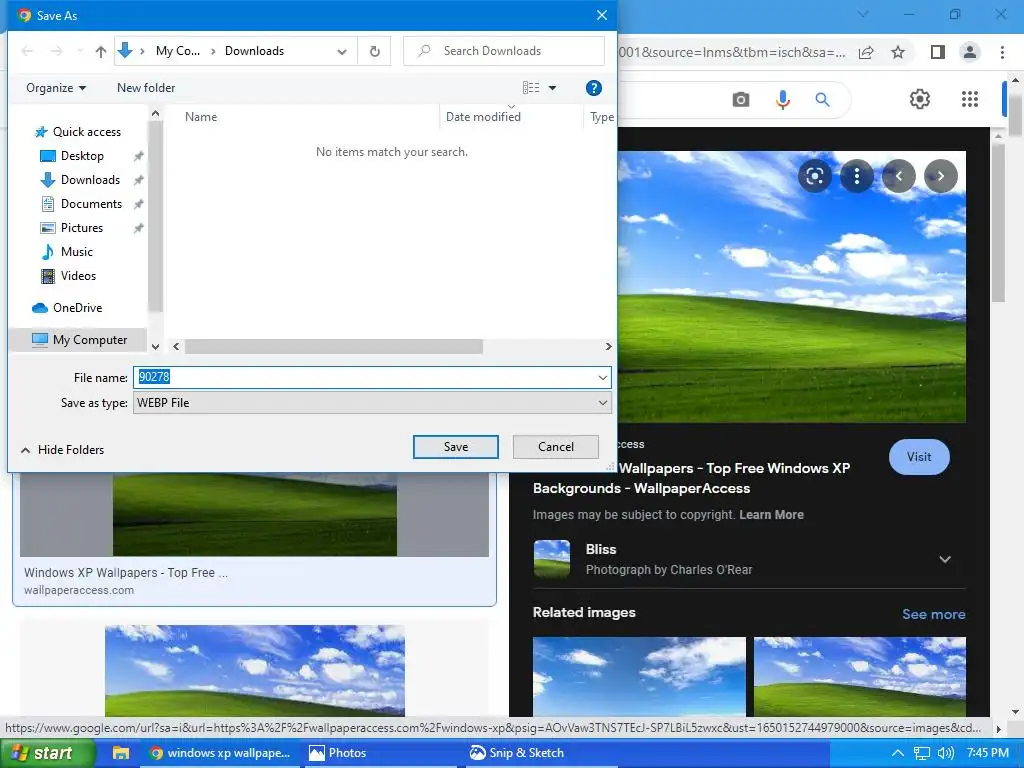Click the Type column header
This screenshot has height=768, width=1024.
point(601,117)
